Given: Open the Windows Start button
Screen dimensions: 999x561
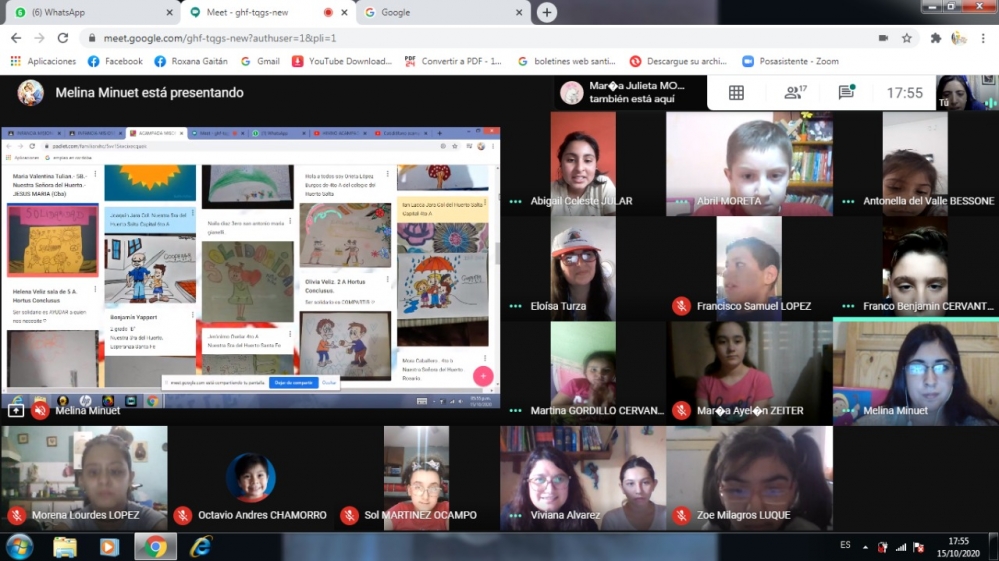Looking at the screenshot, I should (x=20, y=547).
